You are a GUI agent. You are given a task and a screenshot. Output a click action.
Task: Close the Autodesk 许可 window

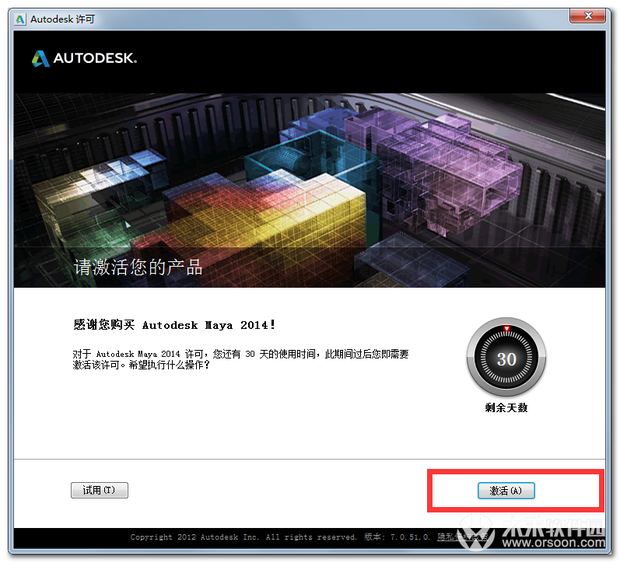click(588, 16)
